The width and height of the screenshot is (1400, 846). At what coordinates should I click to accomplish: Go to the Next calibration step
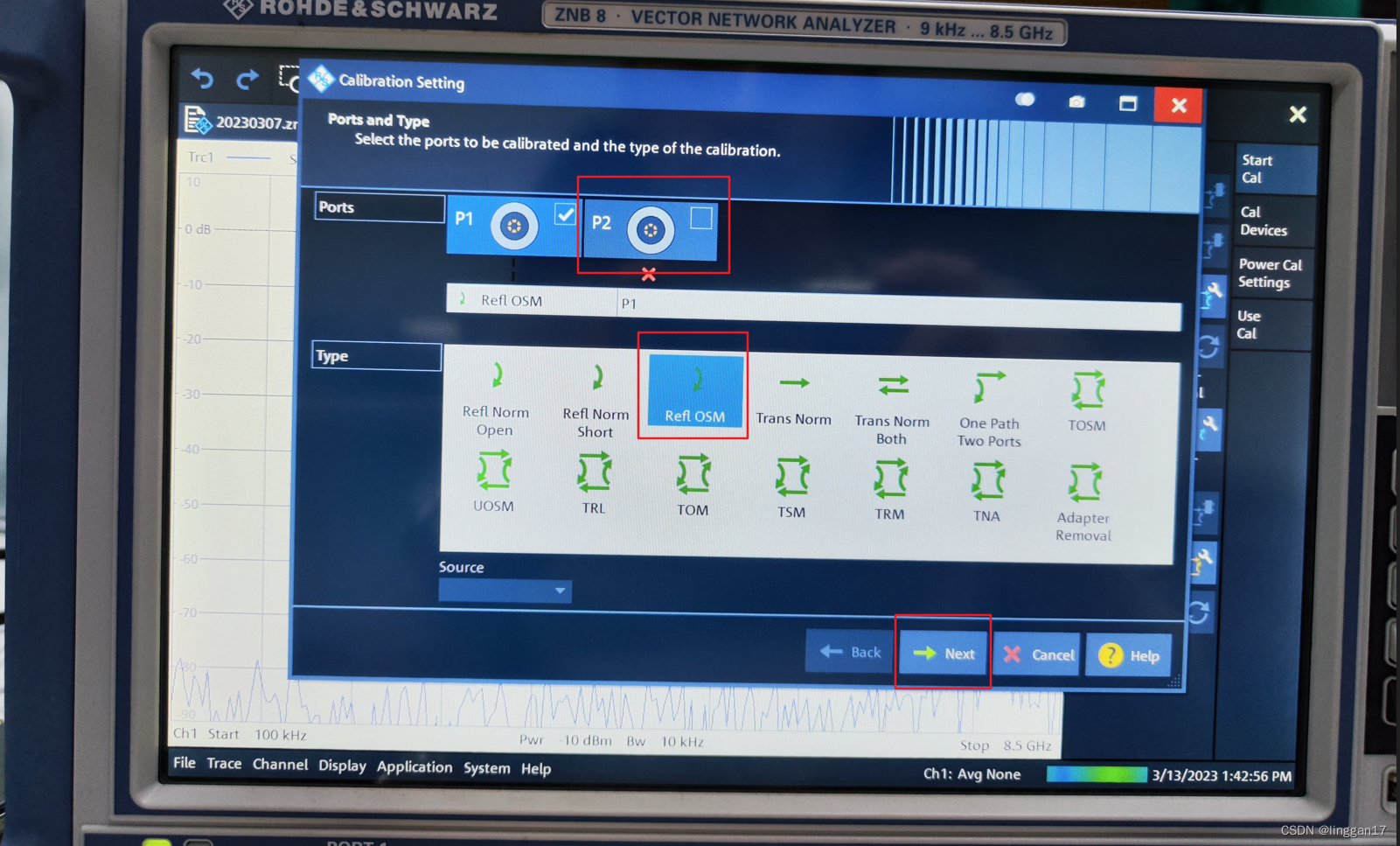click(x=944, y=653)
